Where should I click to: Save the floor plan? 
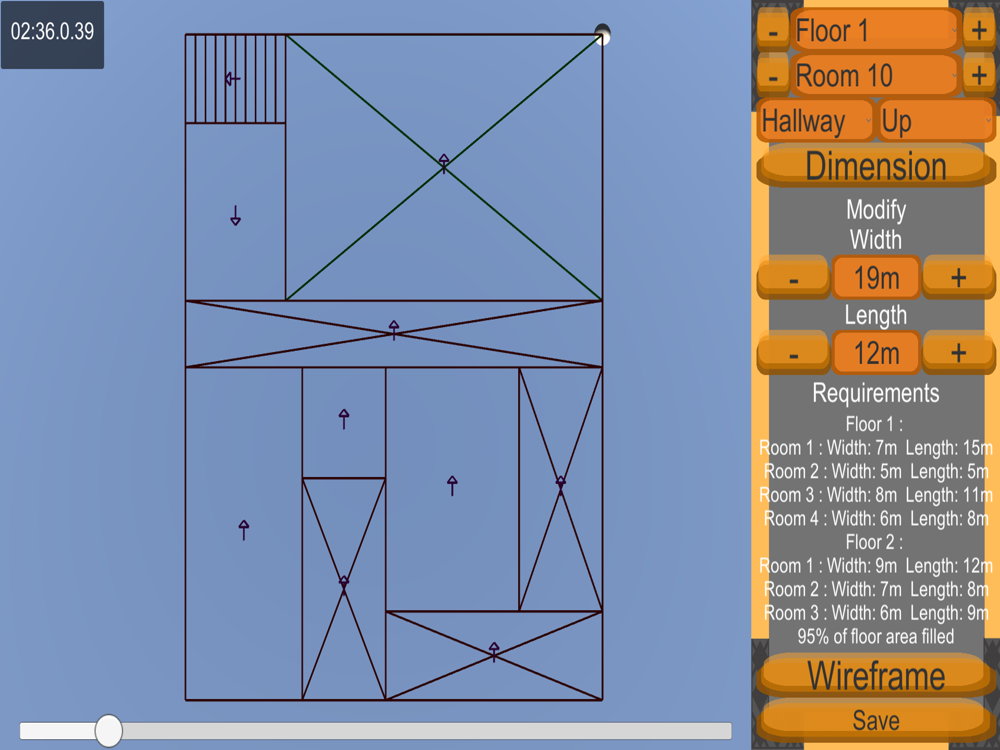tap(876, 721)
